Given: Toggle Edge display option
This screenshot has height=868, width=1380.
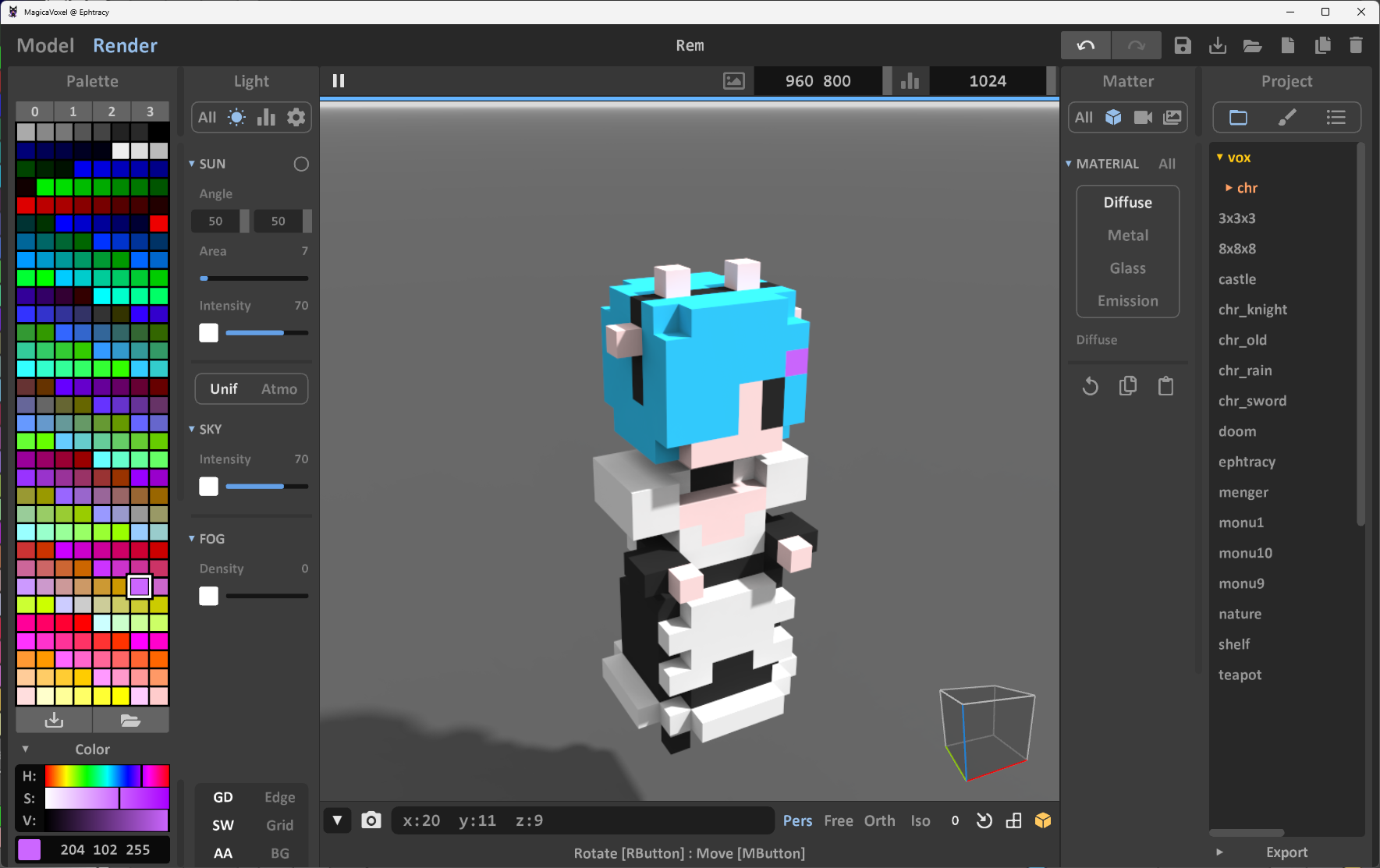Looking at the screenshot, I should point(279,797).
